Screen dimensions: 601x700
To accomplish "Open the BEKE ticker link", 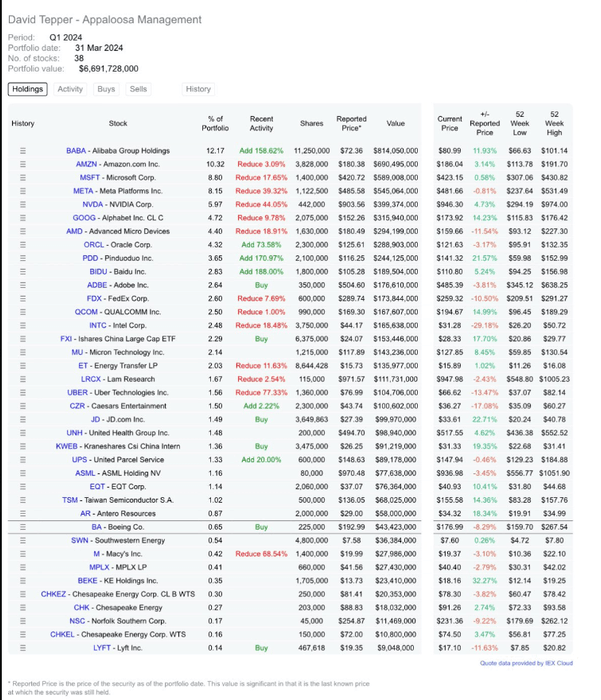I will pyautogui.click(x=88, y=581).
